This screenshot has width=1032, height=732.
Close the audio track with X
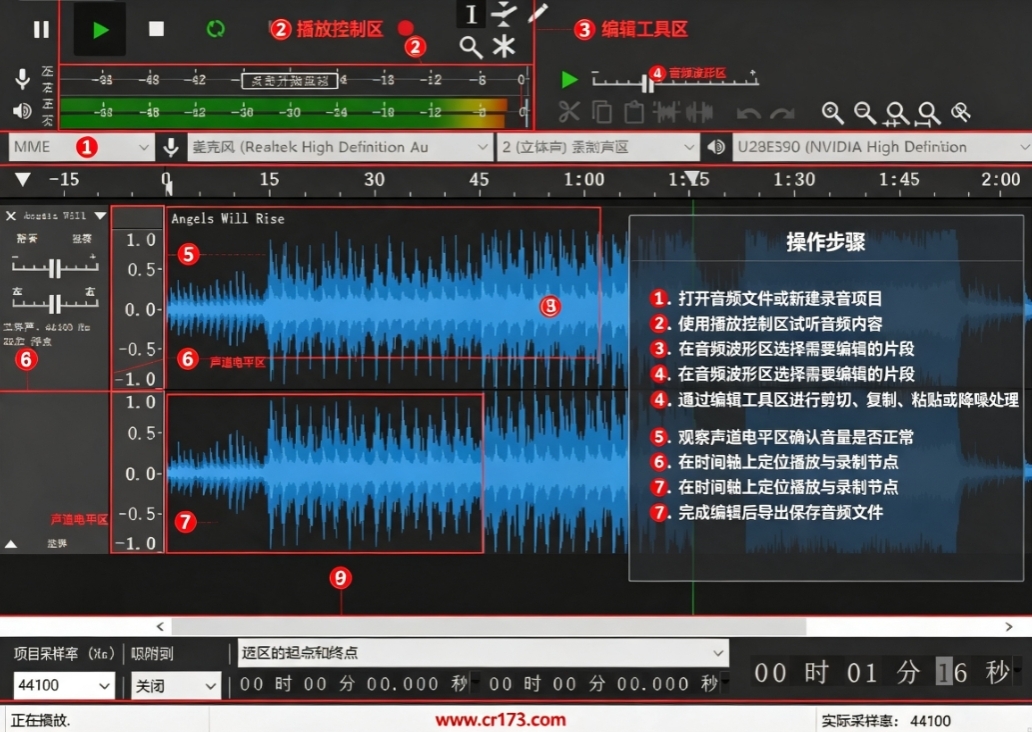pos(11,216)
